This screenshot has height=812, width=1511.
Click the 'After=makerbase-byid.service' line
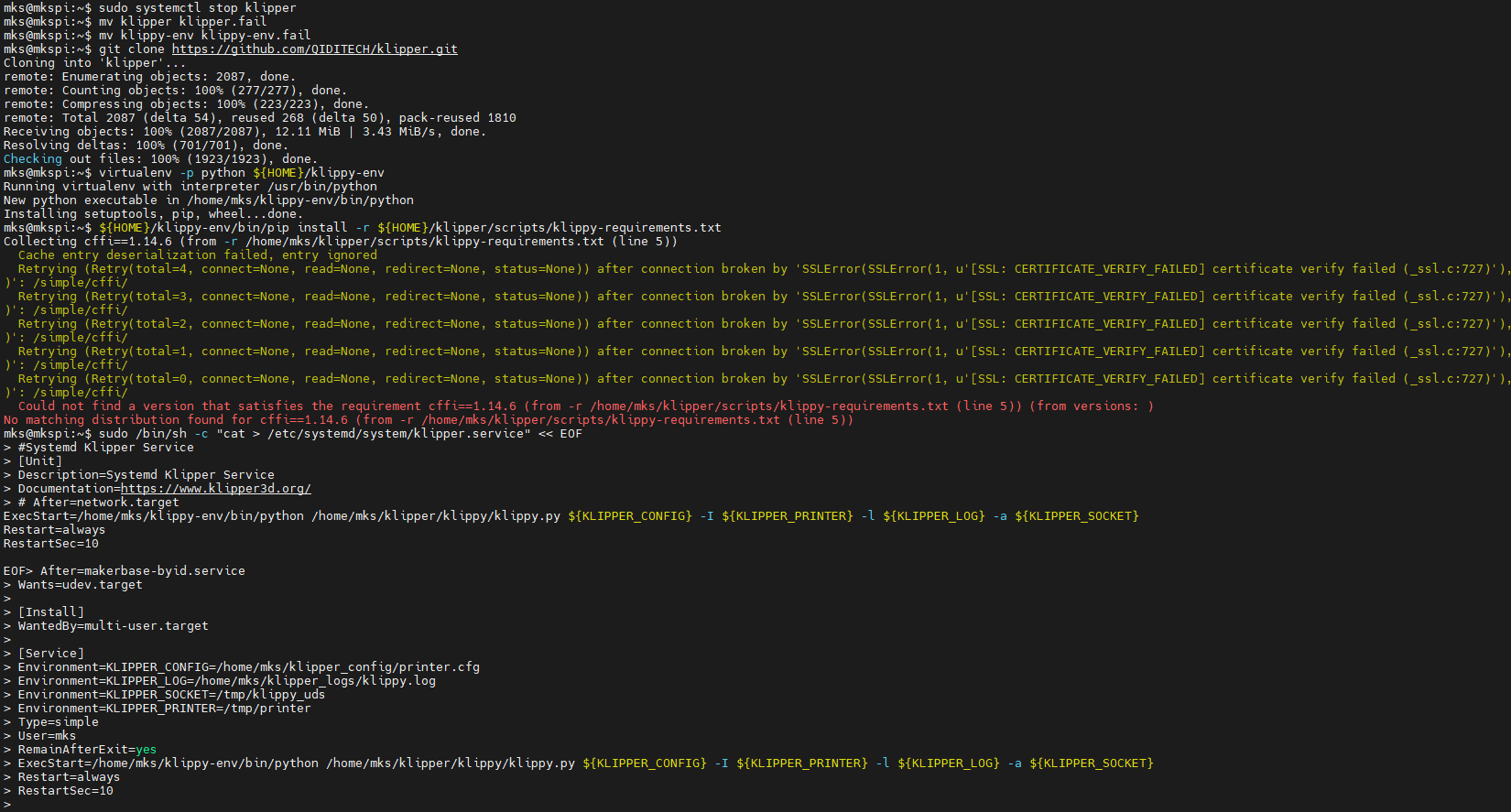tap(142, 571)
